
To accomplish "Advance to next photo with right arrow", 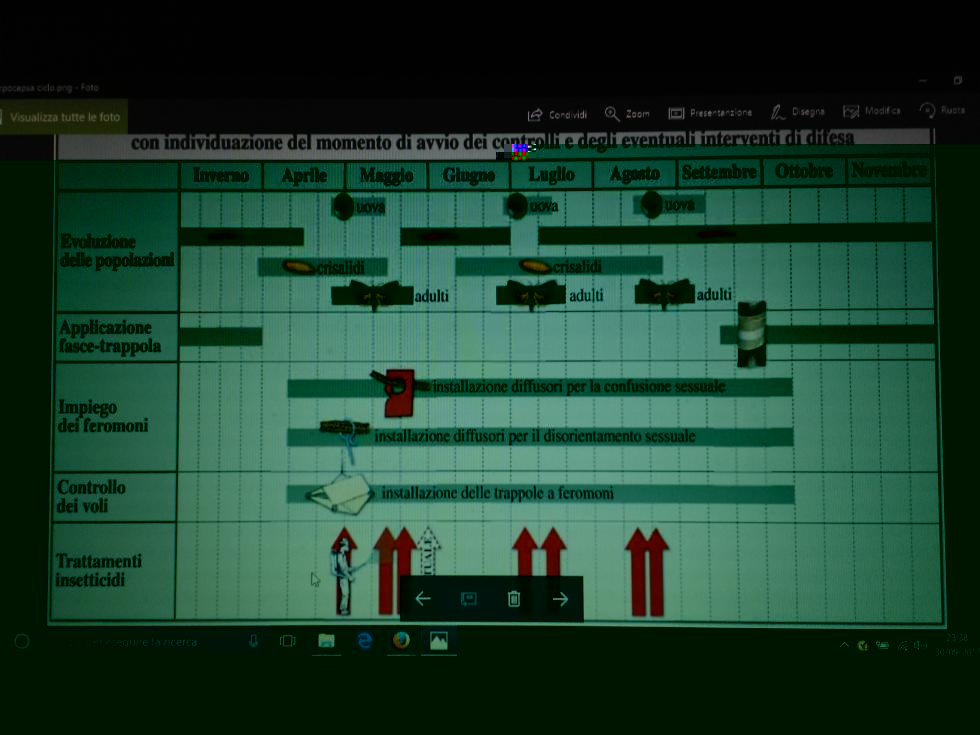I will (x=560, y=599).
